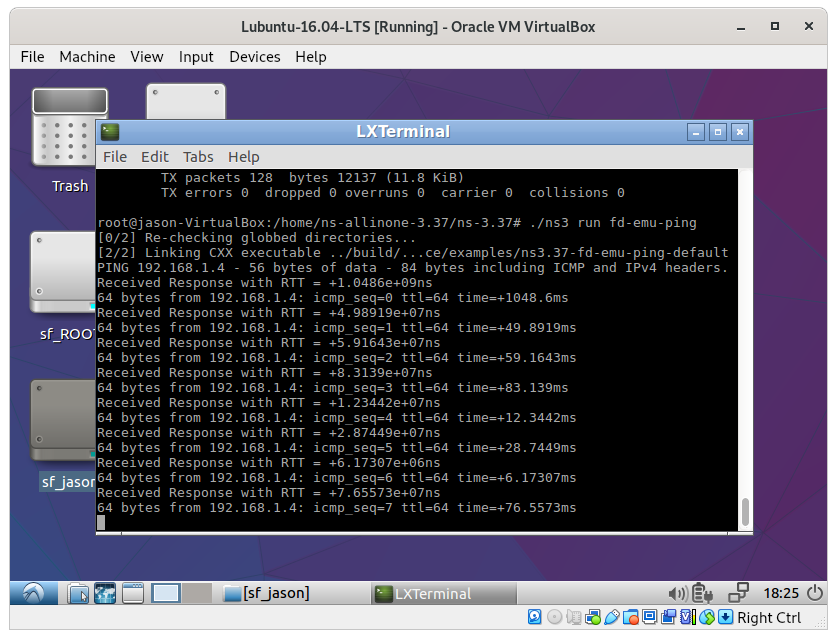Click the ./ns3 run fd-emu-ping command line
Image resolution: width=837 pixels, height=639 pixels.
point(397,223)
